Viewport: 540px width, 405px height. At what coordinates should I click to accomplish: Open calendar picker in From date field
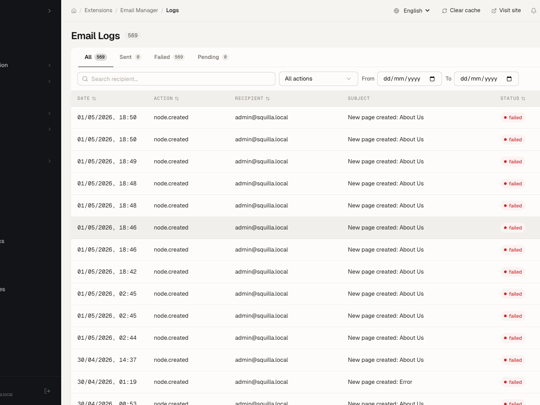coord(432,79)
